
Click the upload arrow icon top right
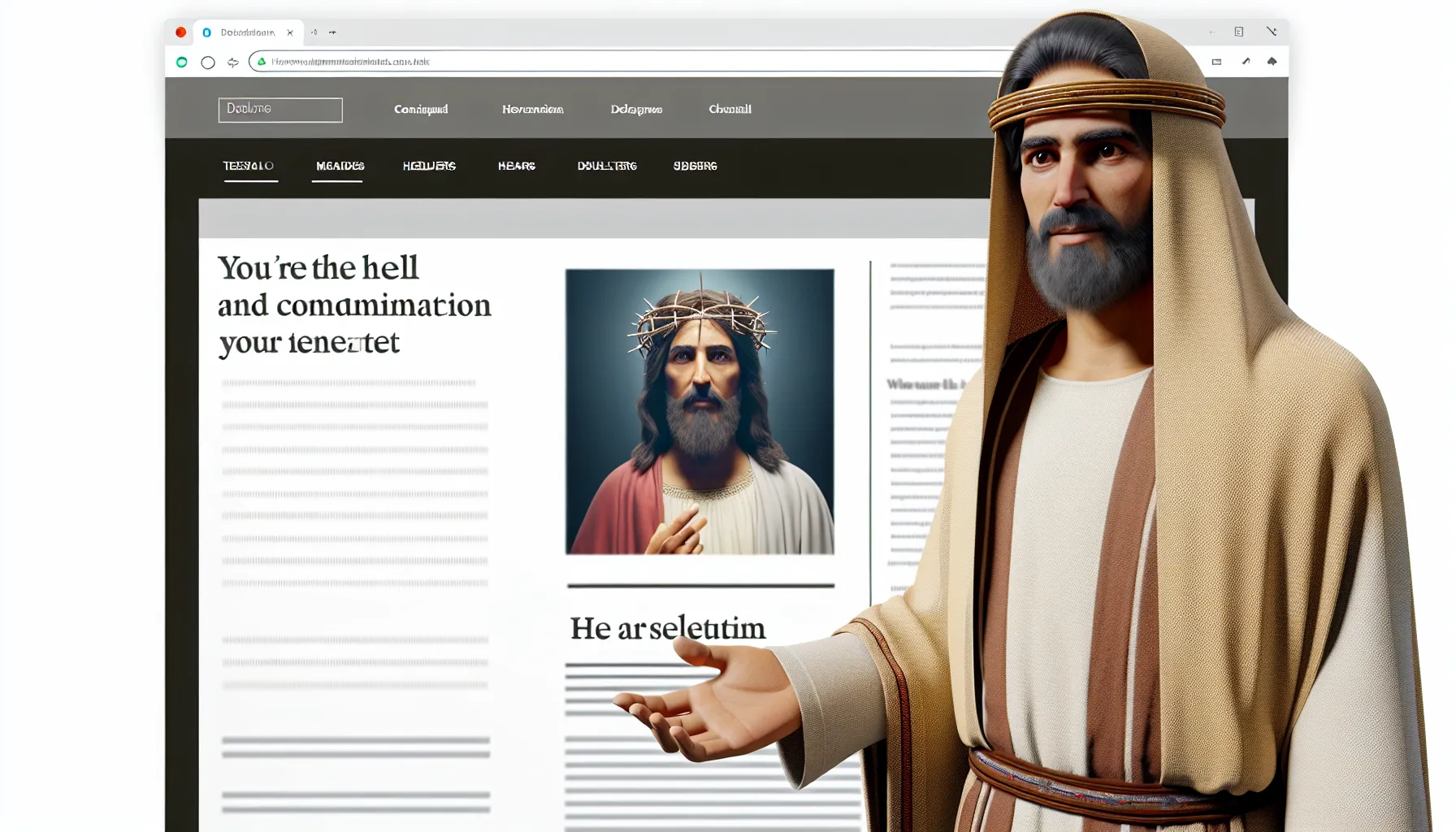(1272, 61)
